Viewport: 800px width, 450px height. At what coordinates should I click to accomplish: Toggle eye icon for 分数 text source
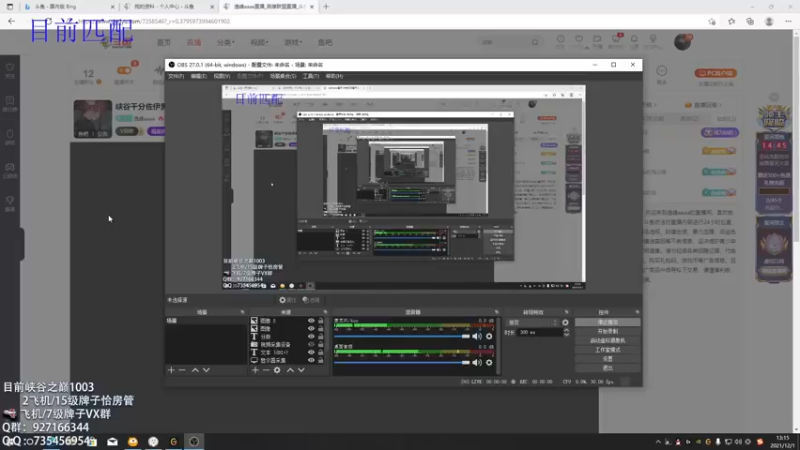pos(311,336)
